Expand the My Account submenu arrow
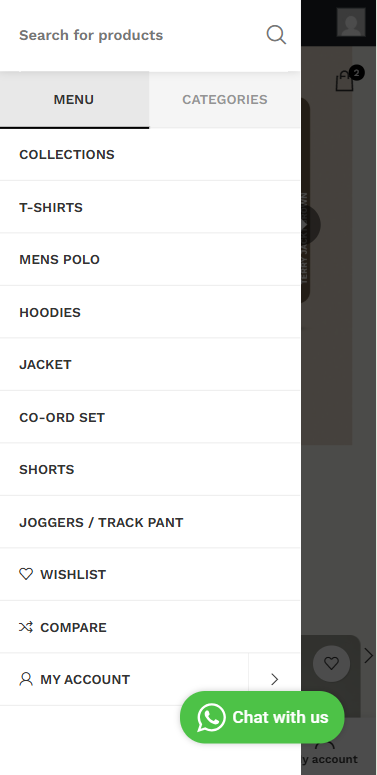Viewport: 377px width, 775px height. (274, 679)
